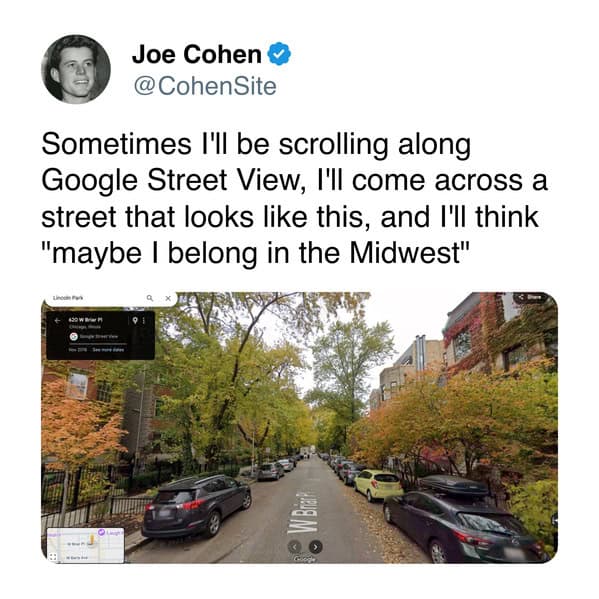Image resolution: width=599 pixels, height=599 pixels.
Task: Click the location pin icon in address panel
Action: pos(135,320)
